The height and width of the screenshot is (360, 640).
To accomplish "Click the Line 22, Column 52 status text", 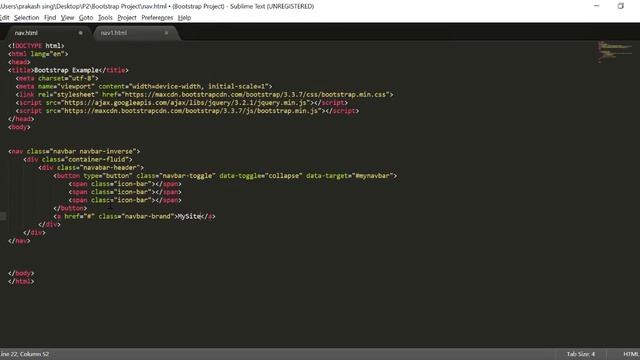I will pos(24,354).
